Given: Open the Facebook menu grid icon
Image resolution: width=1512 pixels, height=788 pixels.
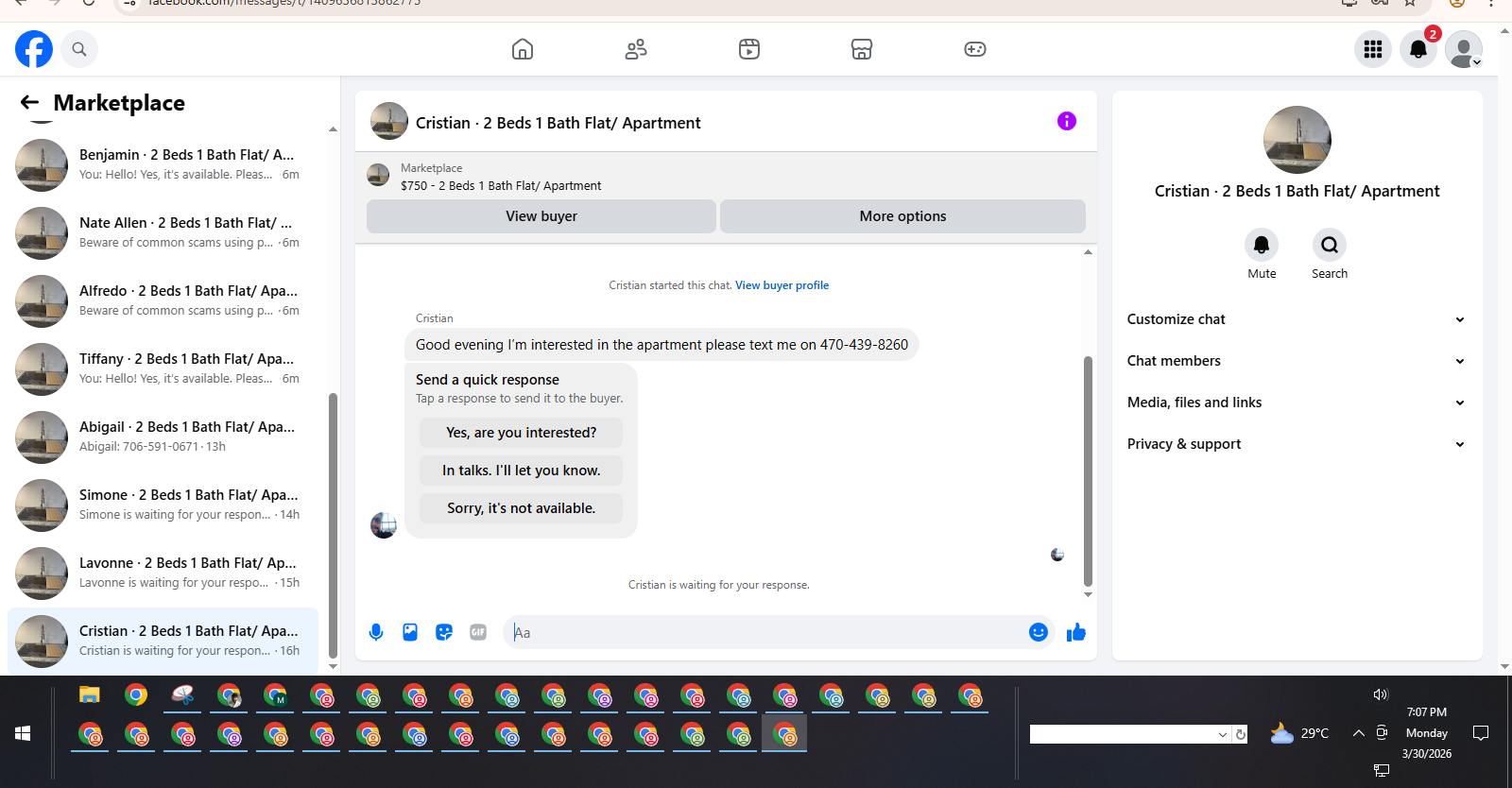Looking at the screenshot, I should tap(1373, 49).
